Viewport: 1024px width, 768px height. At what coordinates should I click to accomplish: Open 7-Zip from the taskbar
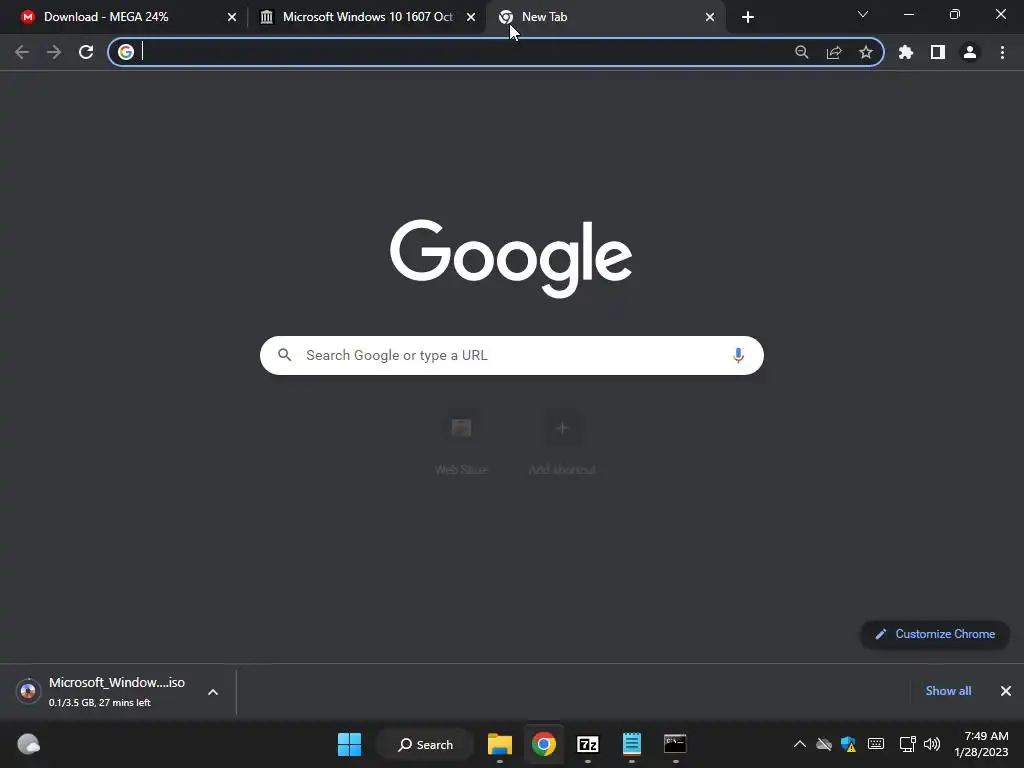(x=587, y=744)
